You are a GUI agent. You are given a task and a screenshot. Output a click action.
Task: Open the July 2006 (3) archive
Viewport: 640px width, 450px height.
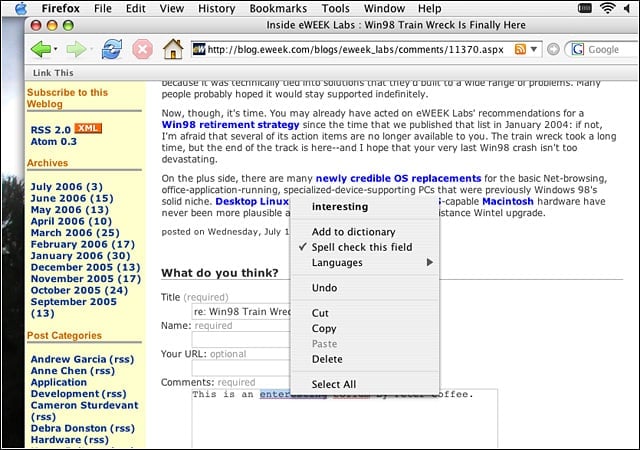[x=67, y=187]
